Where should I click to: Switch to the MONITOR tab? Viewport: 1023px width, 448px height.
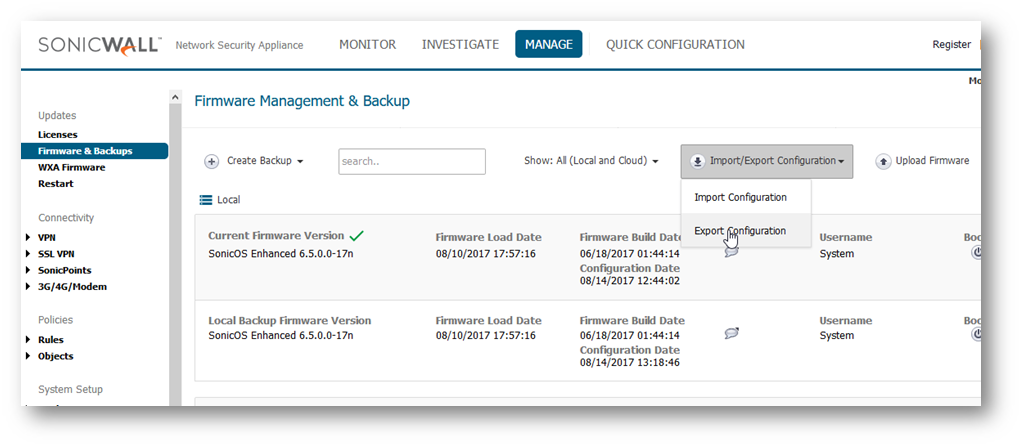point(367,45)
